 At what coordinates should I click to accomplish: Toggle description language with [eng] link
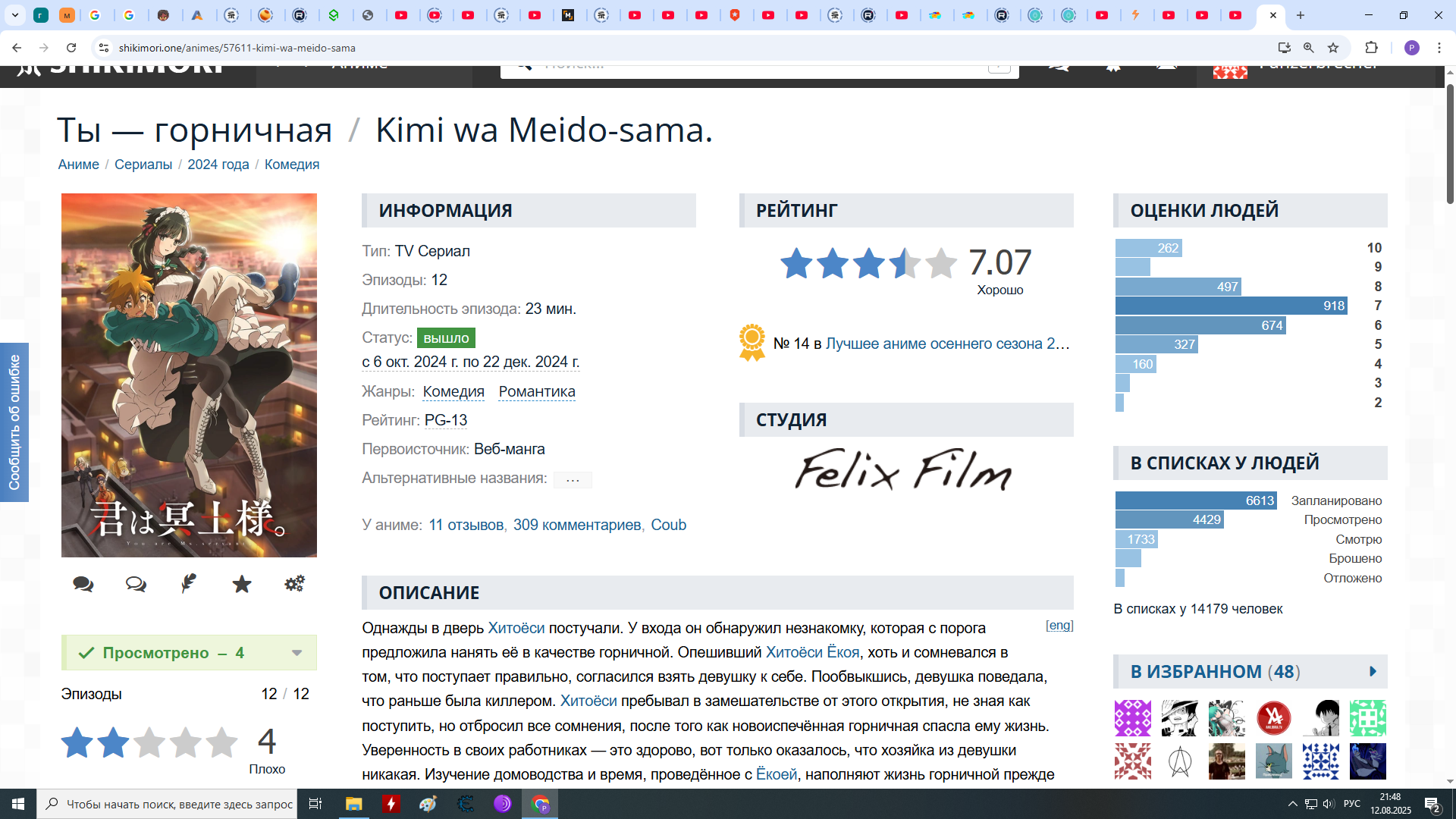pyautogui.click(x=1059, y=625)
